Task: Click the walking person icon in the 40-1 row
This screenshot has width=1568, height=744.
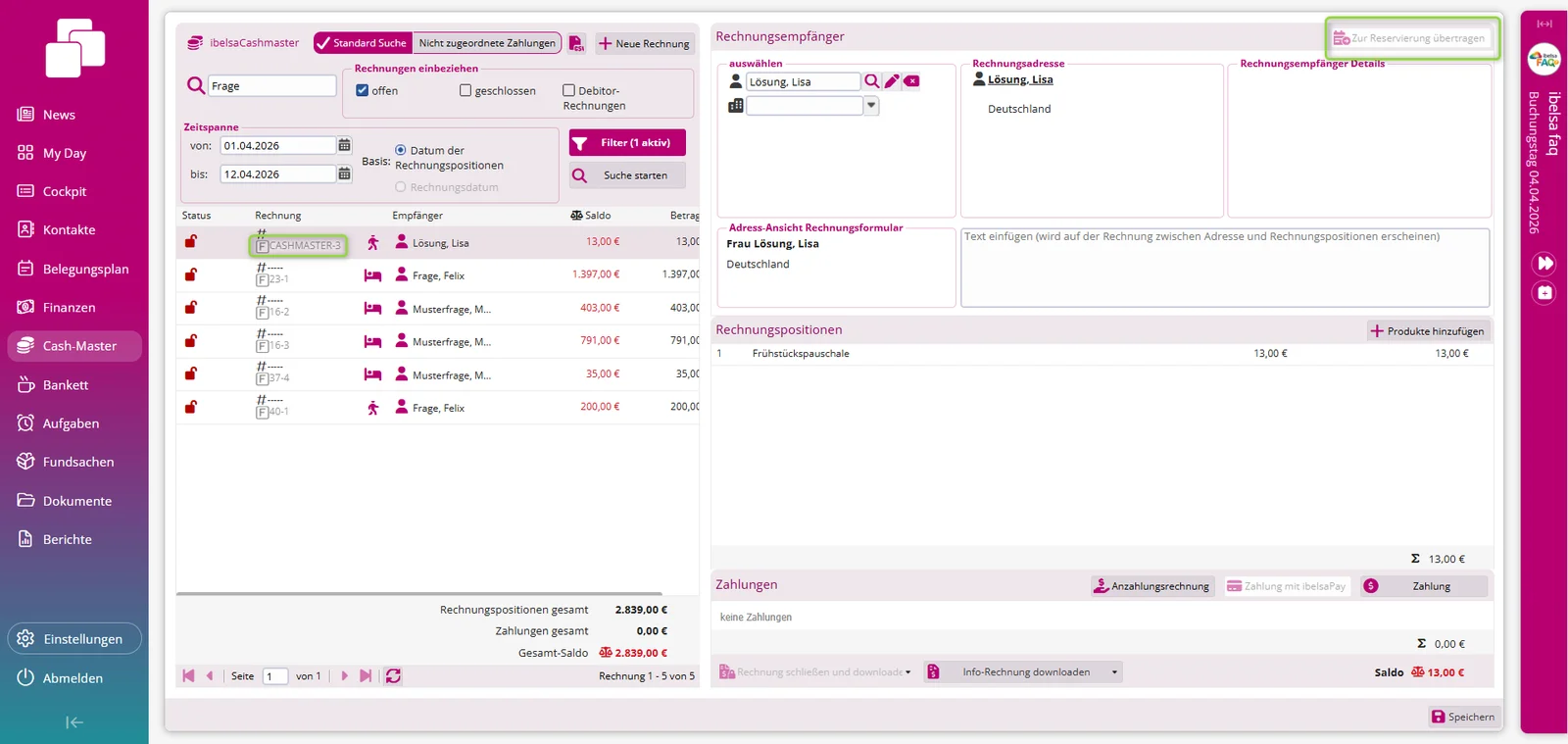Action: tap(372, 408)
